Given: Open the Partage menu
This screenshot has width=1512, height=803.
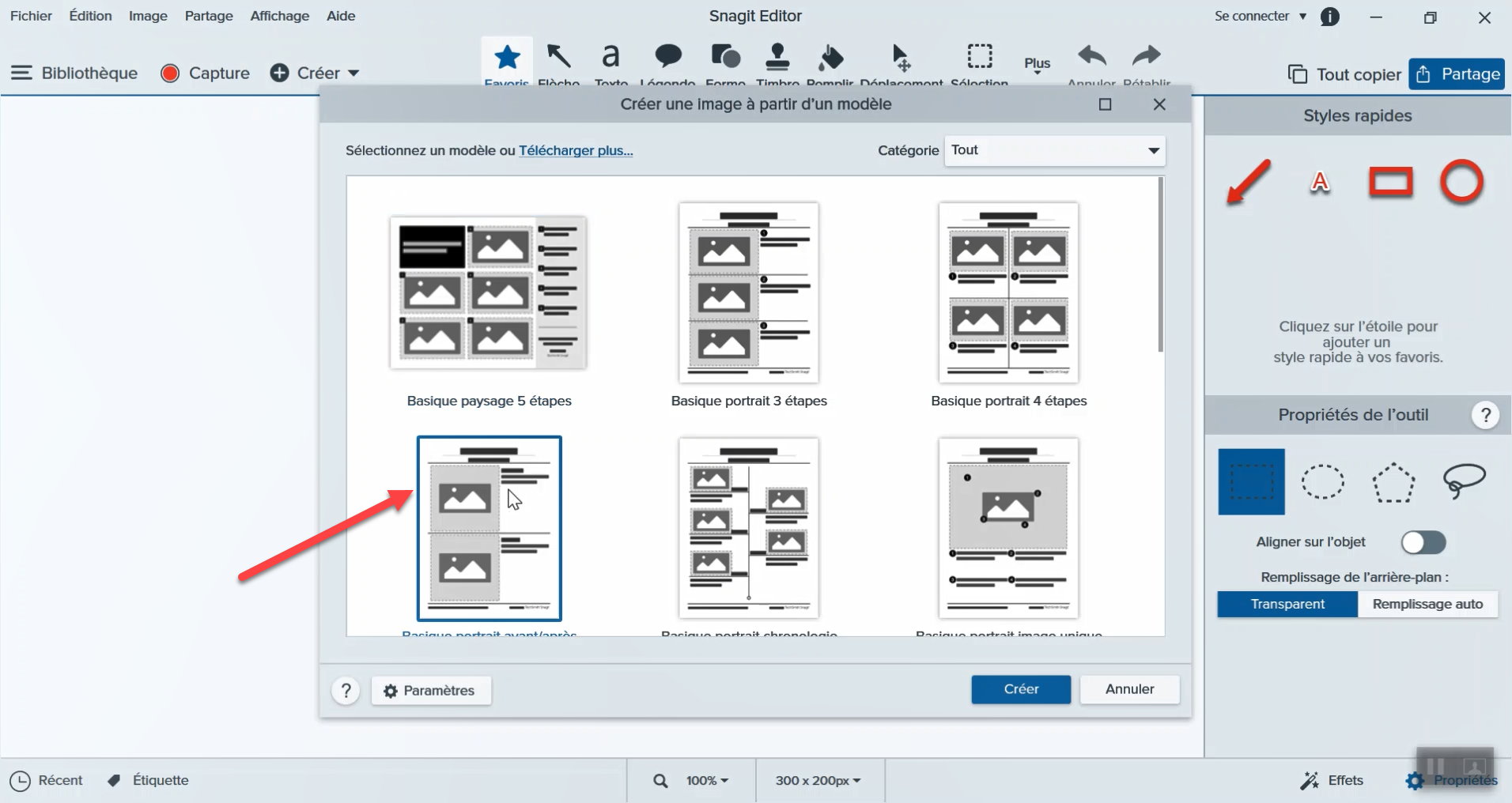Looking at the screenshot, I should (209, 16).
